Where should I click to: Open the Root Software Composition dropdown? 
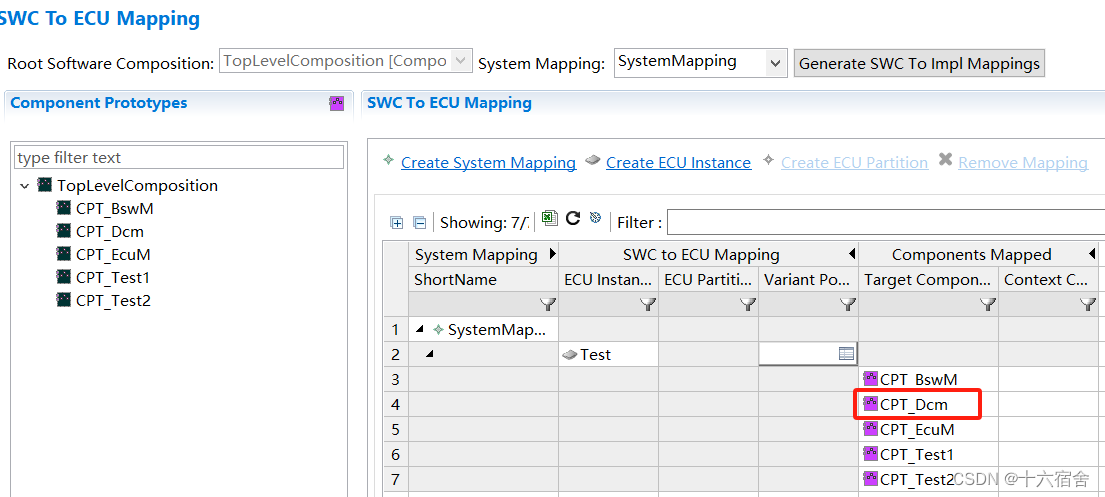coord(460,61)
